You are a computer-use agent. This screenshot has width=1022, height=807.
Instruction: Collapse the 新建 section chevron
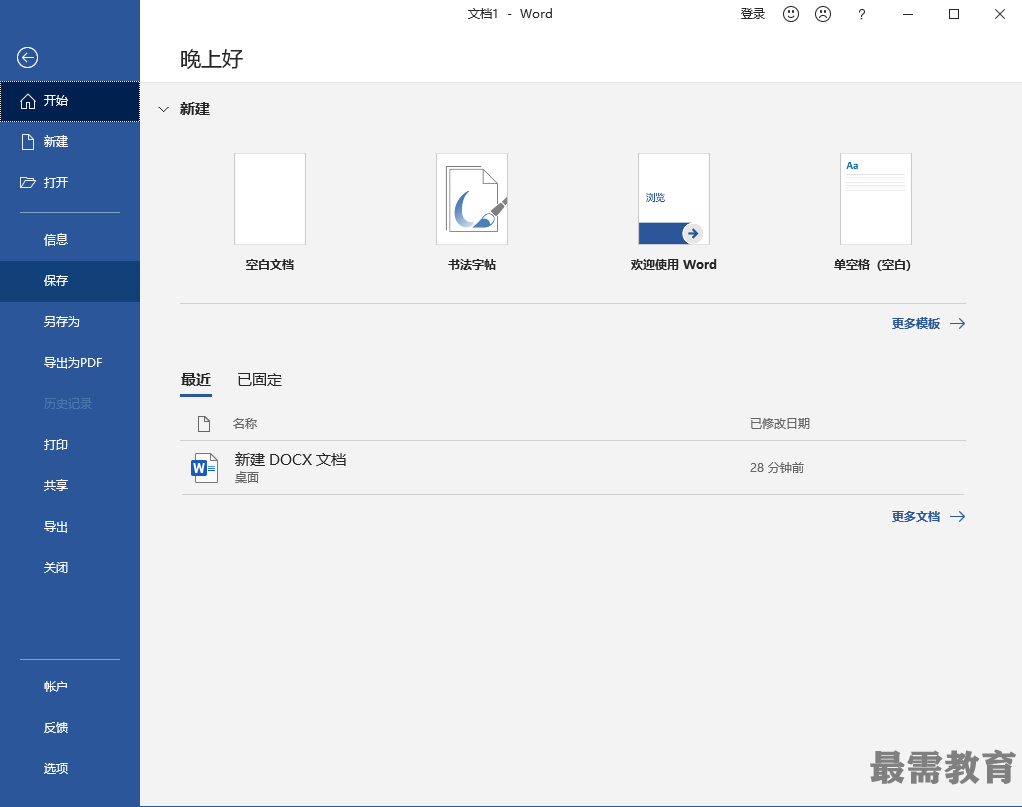click(x=164, y=110)
